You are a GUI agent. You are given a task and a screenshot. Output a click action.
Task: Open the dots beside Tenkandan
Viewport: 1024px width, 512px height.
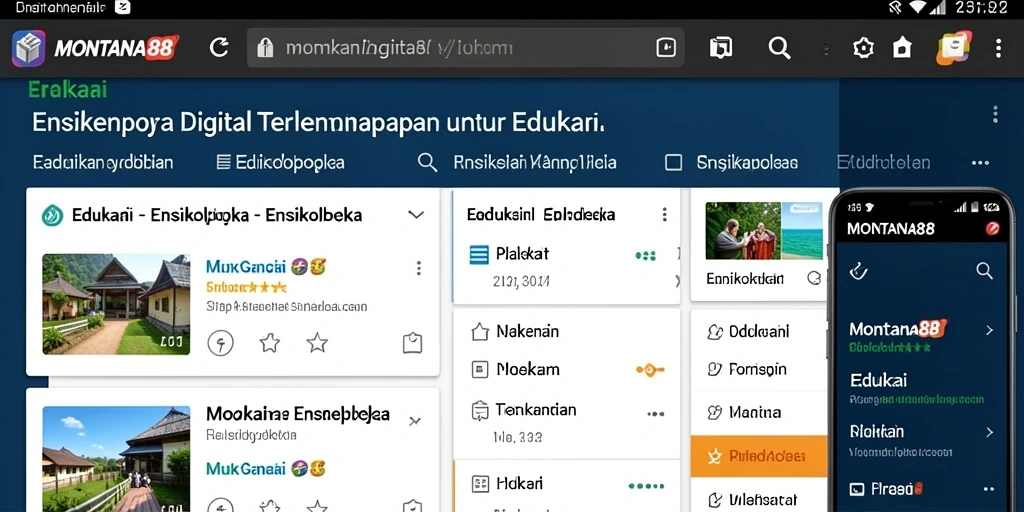(x=655, y=413)
